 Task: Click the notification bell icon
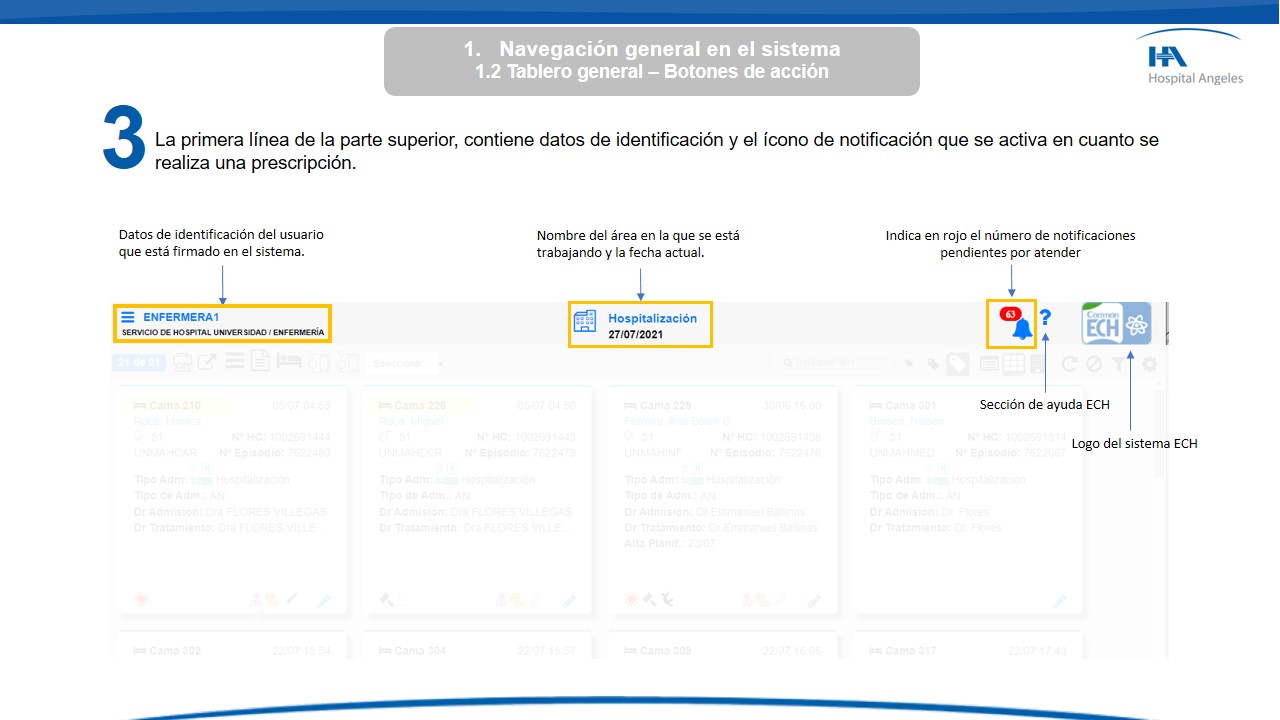(x=1020, y=329)
